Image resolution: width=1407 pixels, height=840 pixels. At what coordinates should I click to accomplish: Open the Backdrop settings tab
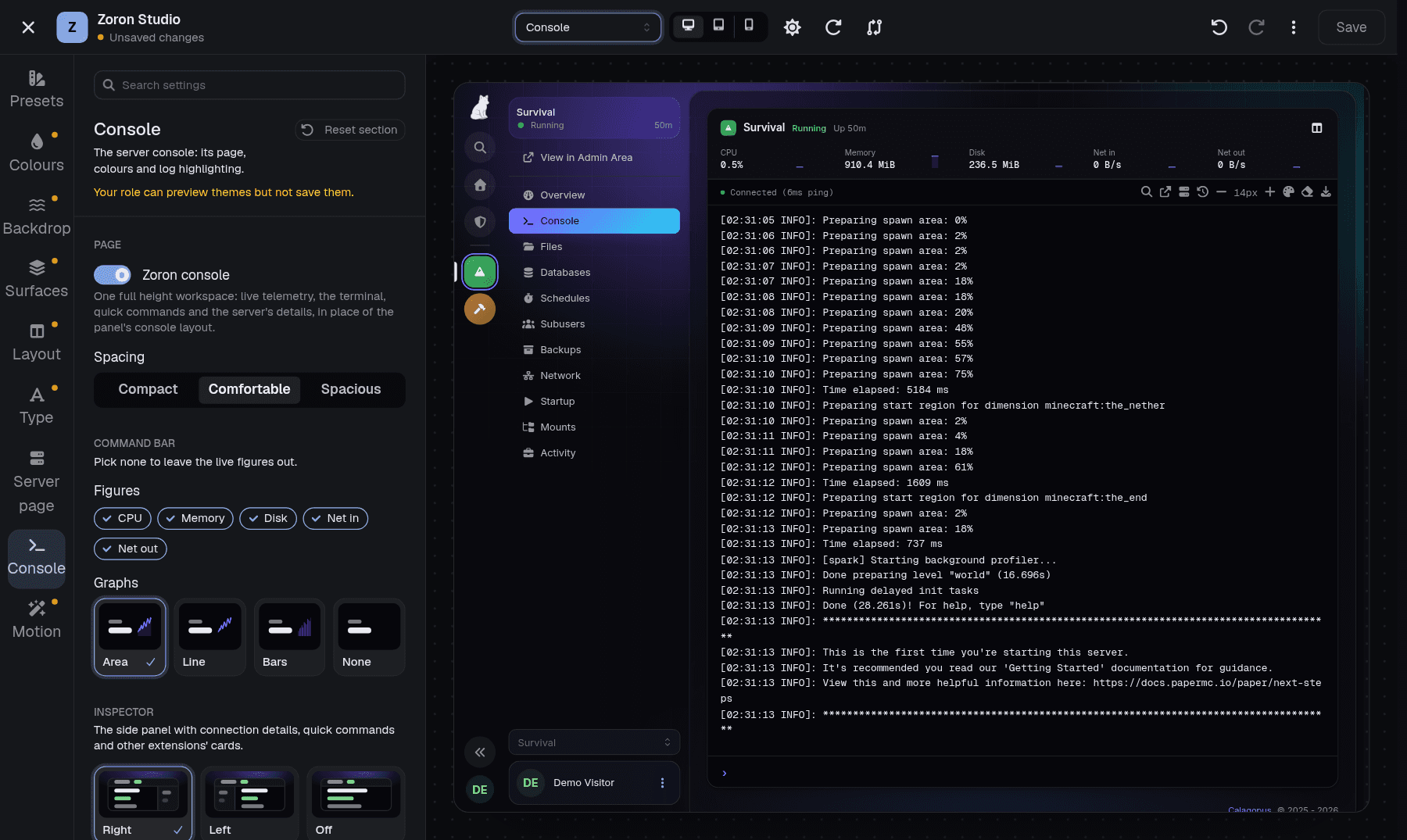click(37, 215)
